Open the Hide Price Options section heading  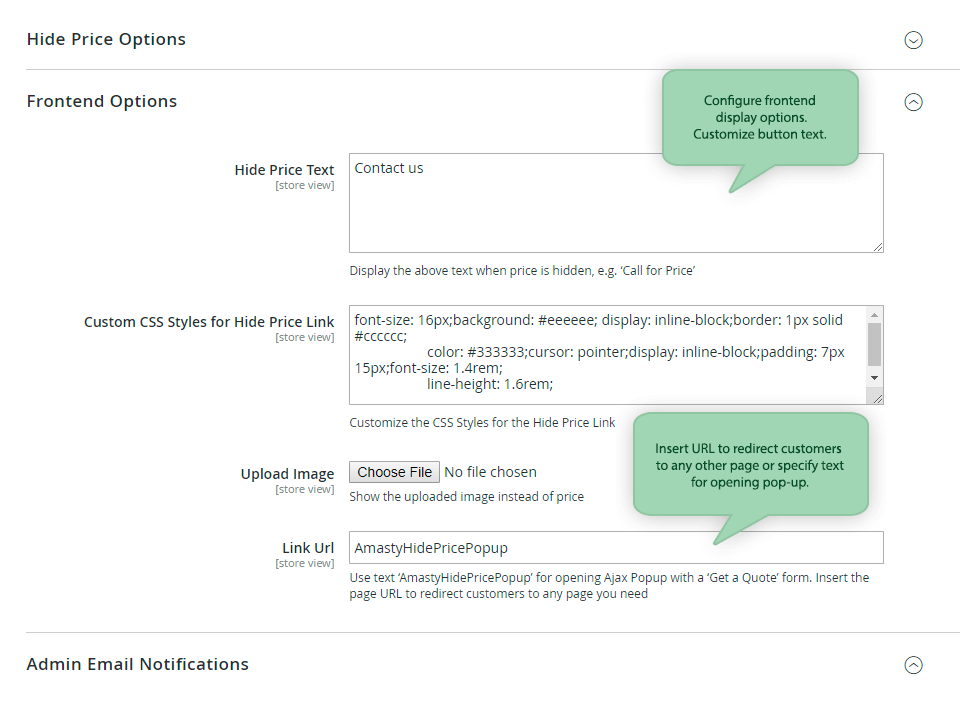coord(106,39)
